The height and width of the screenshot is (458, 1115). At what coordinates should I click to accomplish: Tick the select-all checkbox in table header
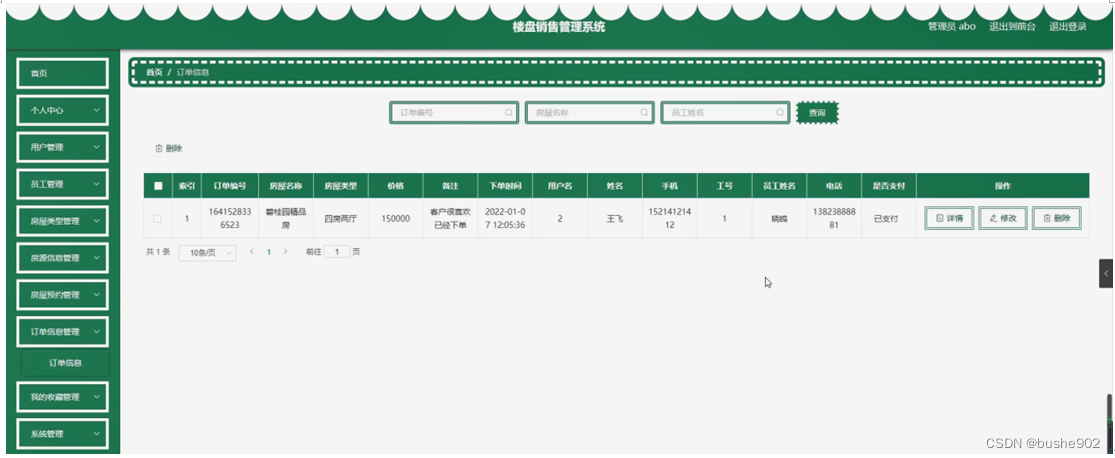coord(158,186)
